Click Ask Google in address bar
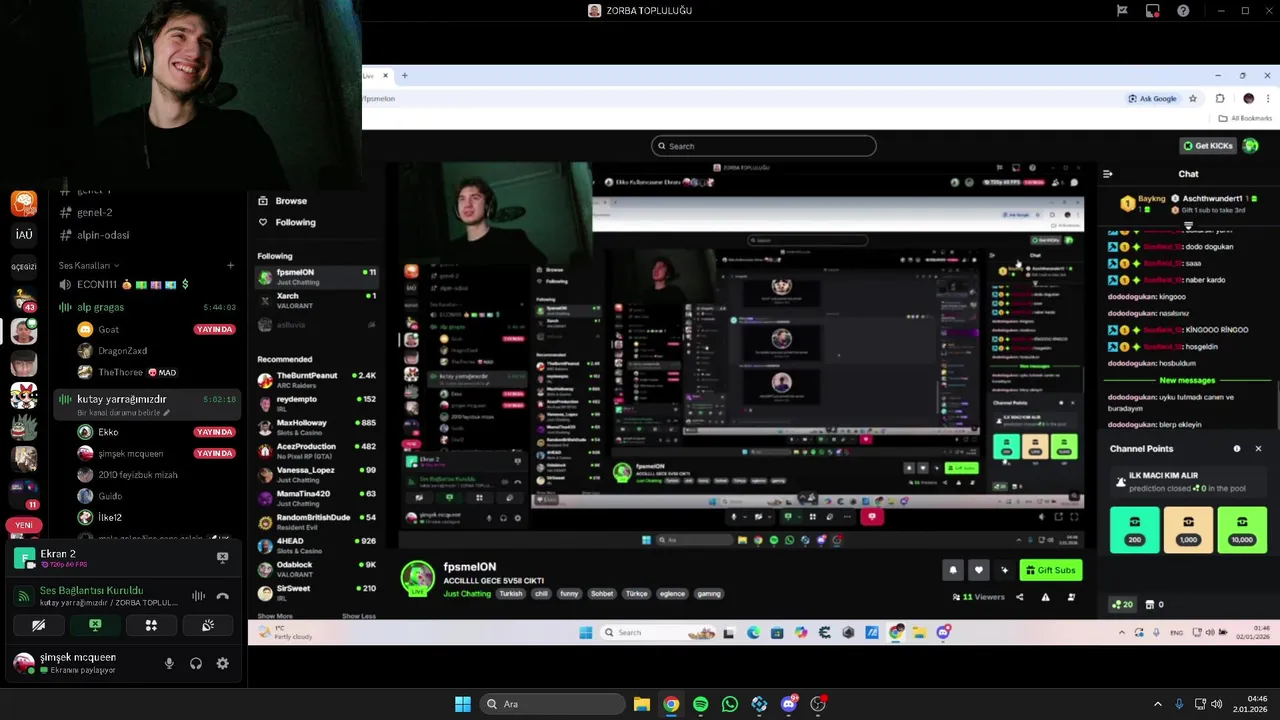The width and height of the screenshot is (1280, 720). [x=1152, y=99]
